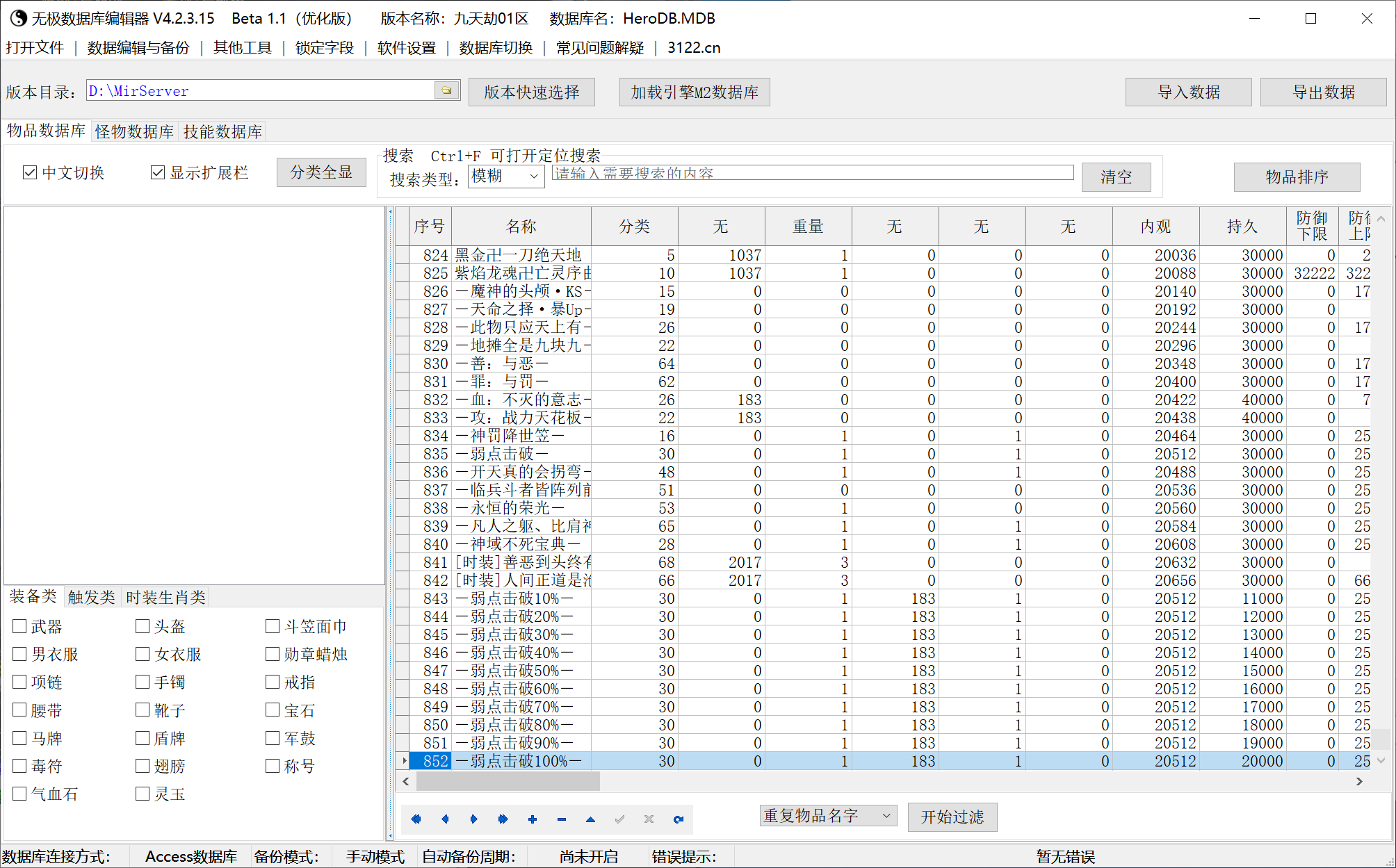1396x868 pixels.
Task: Focus the search content input field
Action: point(813,172)
